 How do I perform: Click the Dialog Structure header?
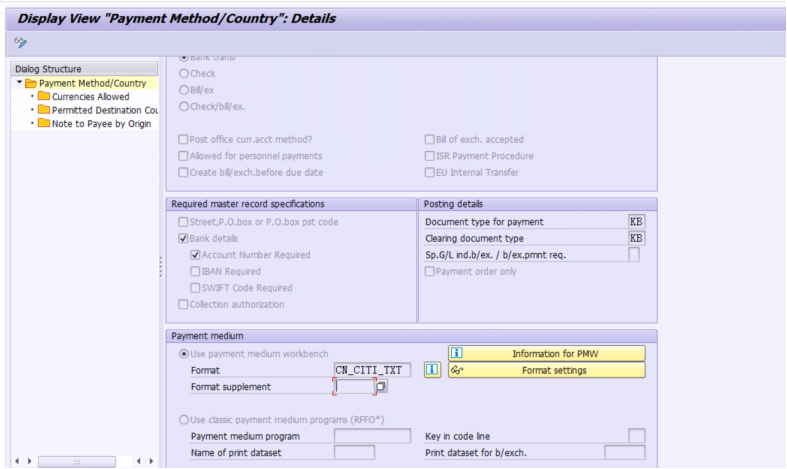(x=84, y=69)
